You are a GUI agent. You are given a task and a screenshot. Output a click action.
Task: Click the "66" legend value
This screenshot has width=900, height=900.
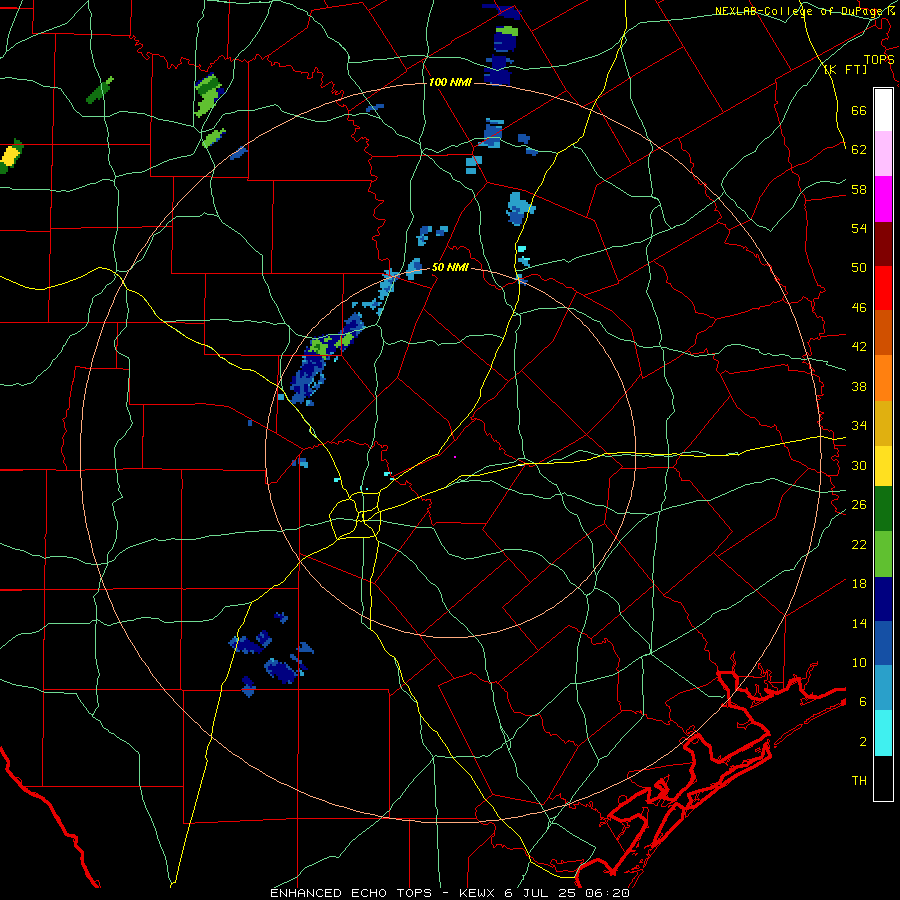pos(859,110)
